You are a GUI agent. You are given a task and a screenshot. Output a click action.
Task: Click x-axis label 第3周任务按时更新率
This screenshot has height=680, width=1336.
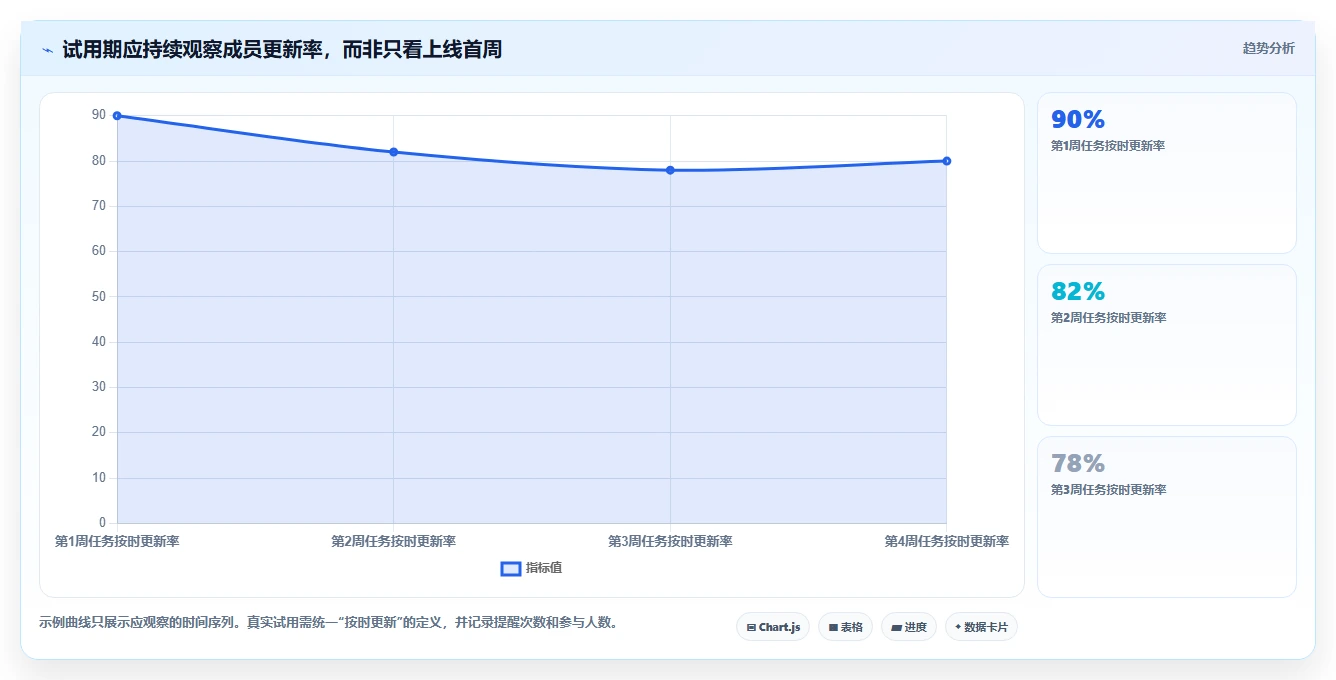(x=670, y=541)
